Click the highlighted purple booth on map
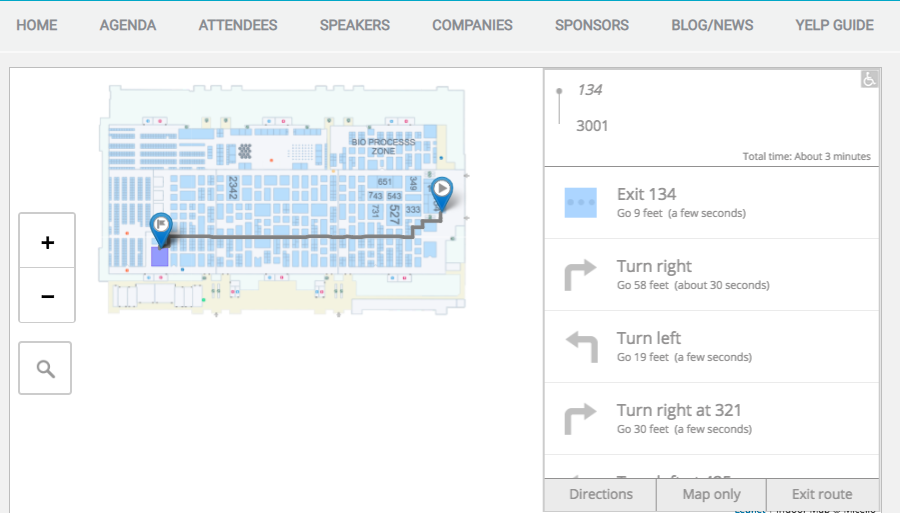This screenshot has height=513, width=900. (160, 256)
